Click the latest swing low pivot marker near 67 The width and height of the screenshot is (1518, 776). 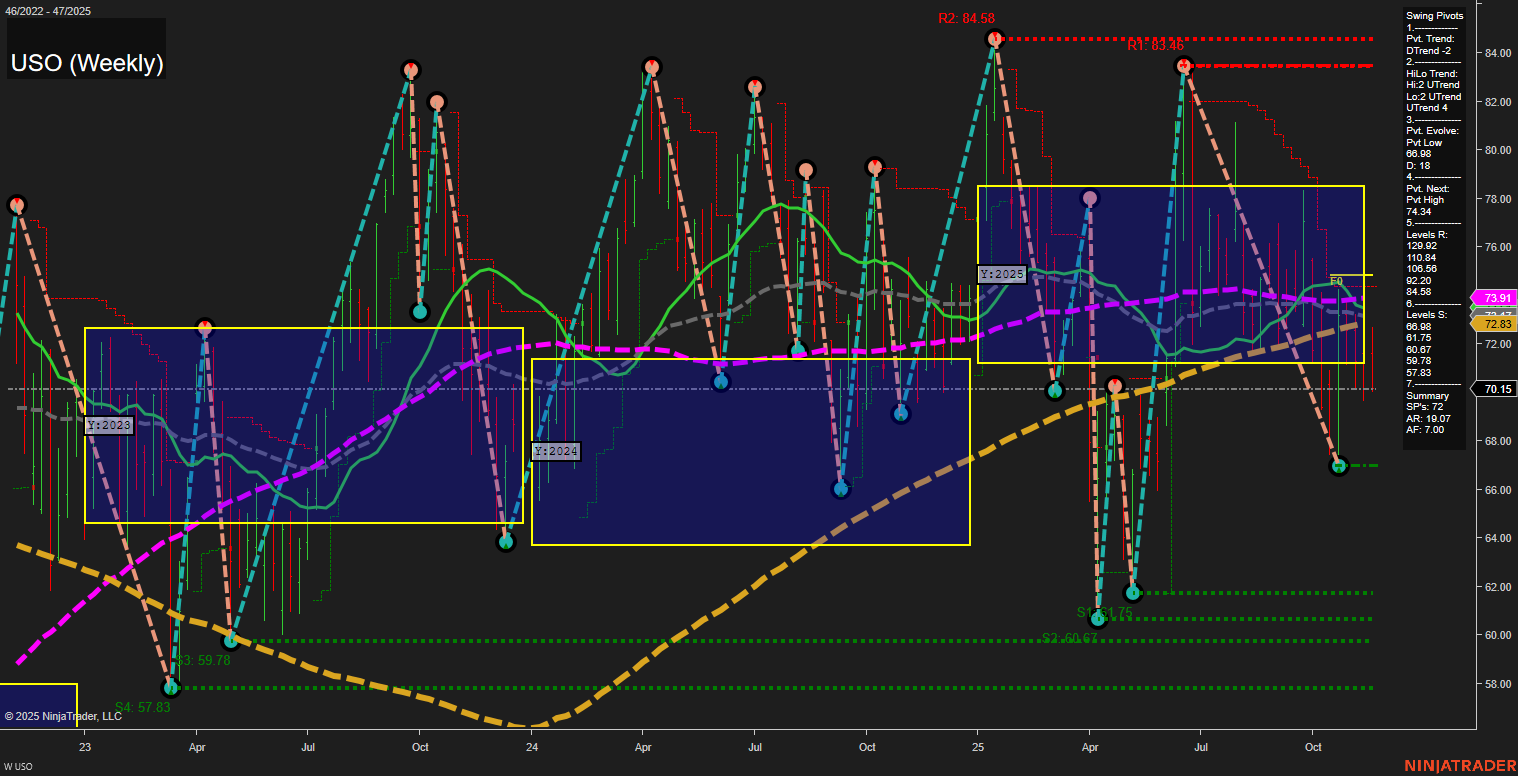[x=1340, y=466]
